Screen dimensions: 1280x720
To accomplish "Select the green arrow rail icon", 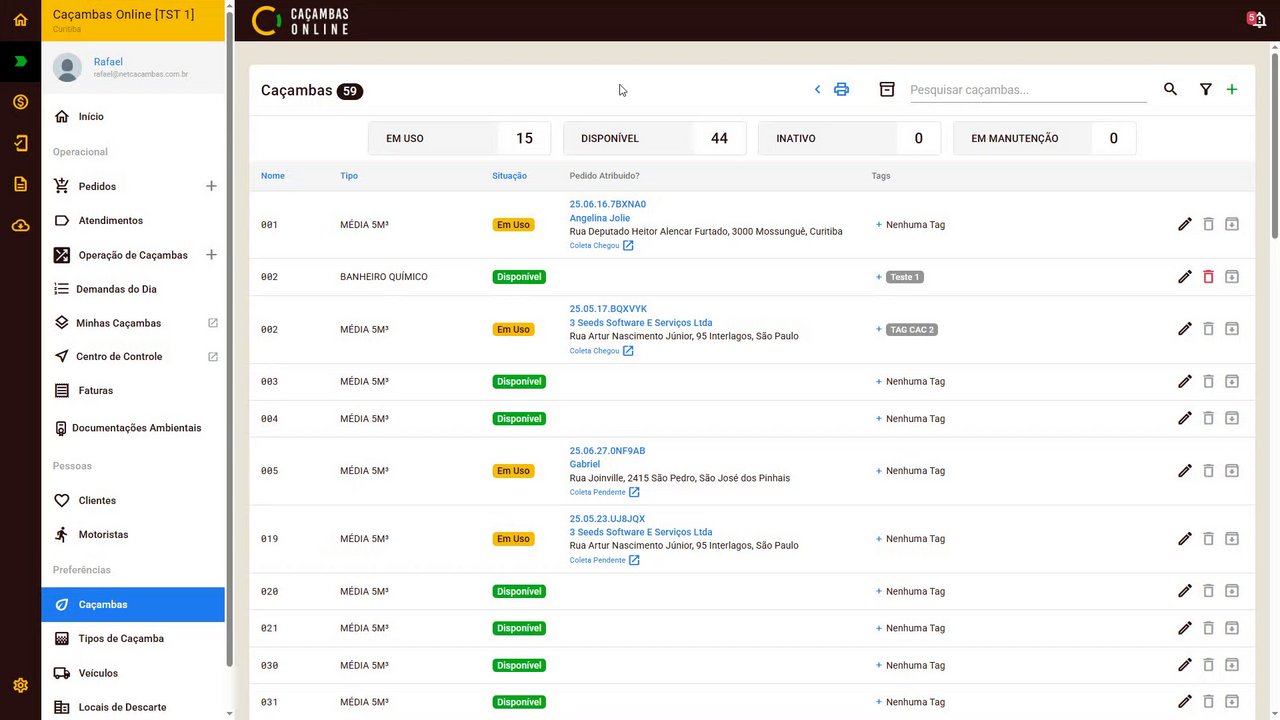I will click(x=20, y=61).
